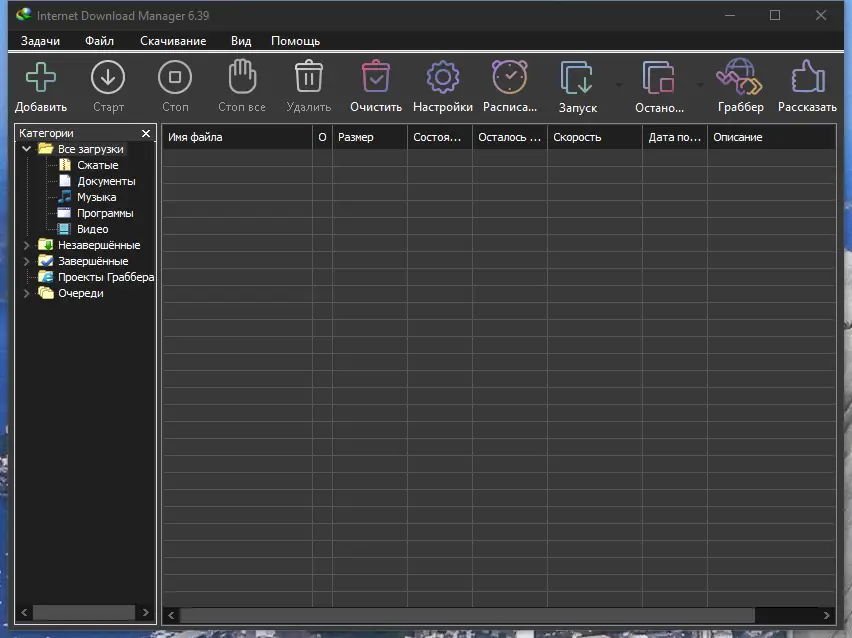Image resolution: width=852 pixels, height=638 pixels.
Task: Click categories panel scroll left arrow
Action: coord(24,612)
